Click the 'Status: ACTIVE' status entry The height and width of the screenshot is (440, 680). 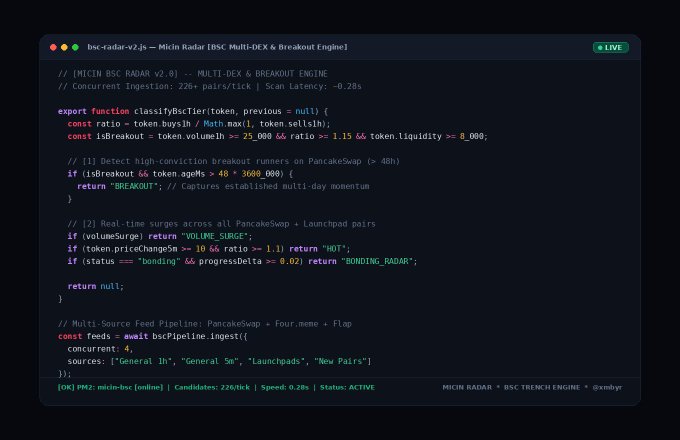pos(347,388)
